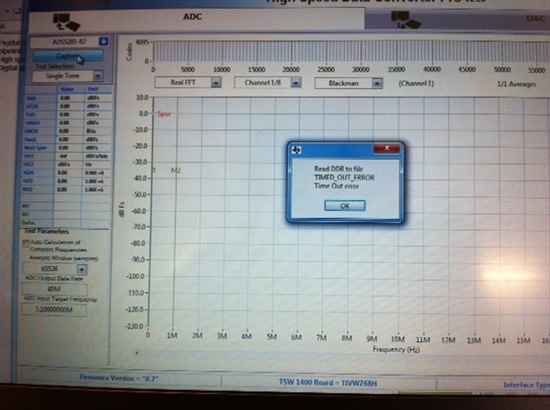Click the ADS5281-82 device selection field

(69, 42)
